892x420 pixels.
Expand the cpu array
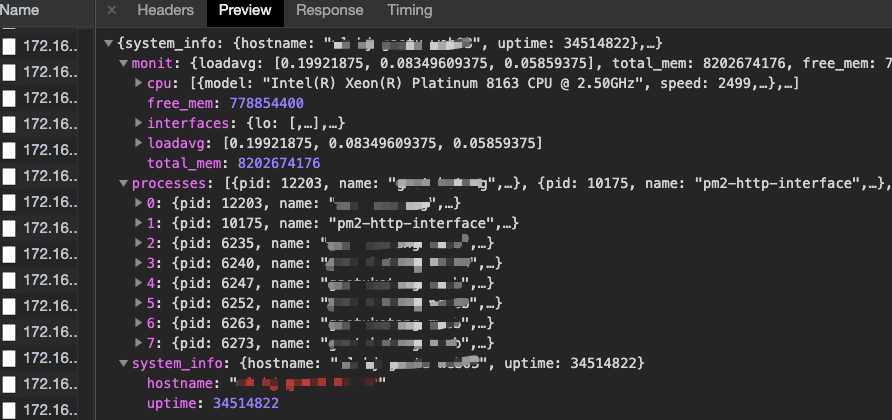pos(138,83)
